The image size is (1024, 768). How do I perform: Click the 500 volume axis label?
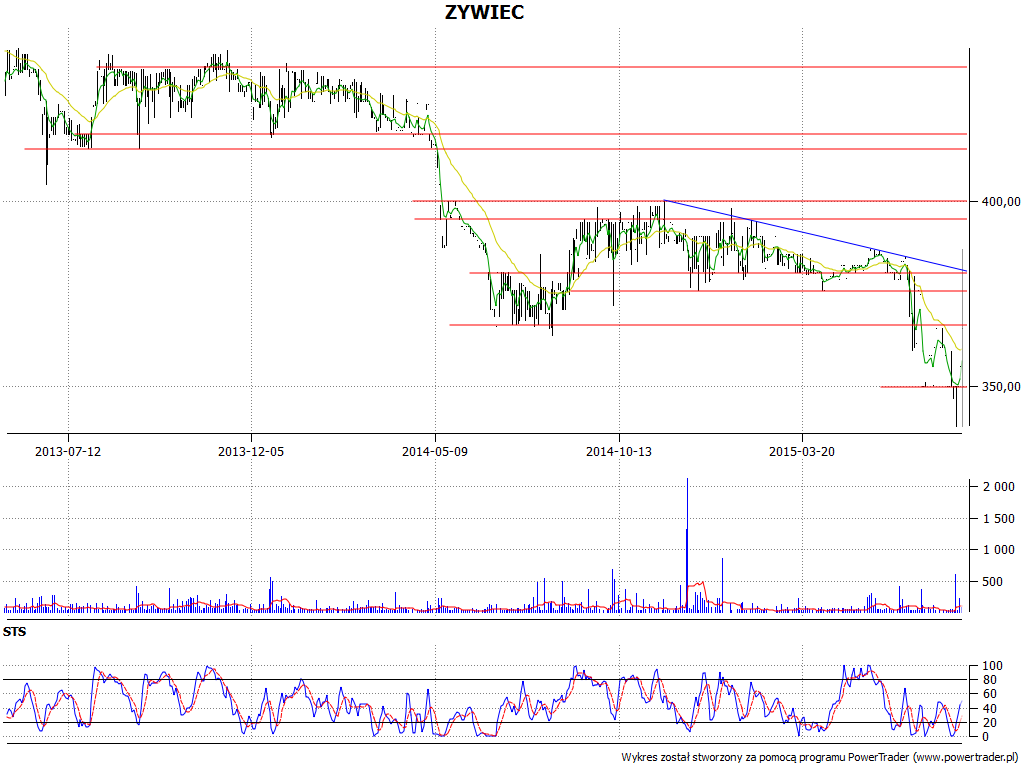(x=992, y=582)
